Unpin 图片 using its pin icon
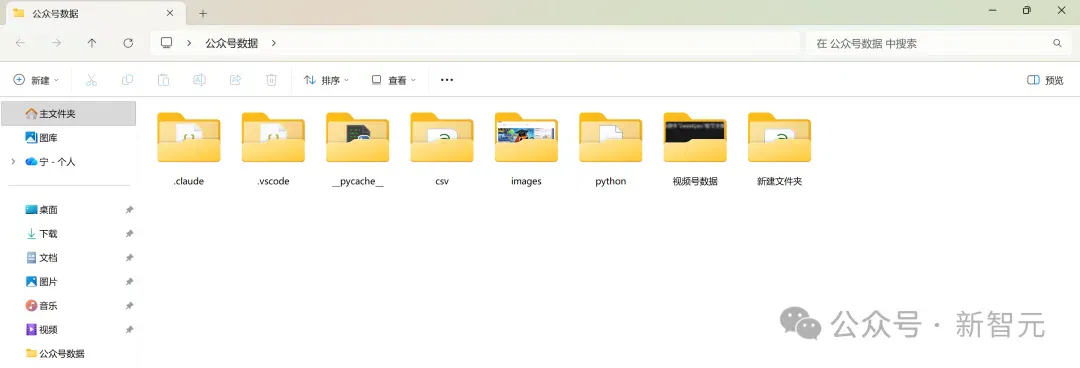 129,282
